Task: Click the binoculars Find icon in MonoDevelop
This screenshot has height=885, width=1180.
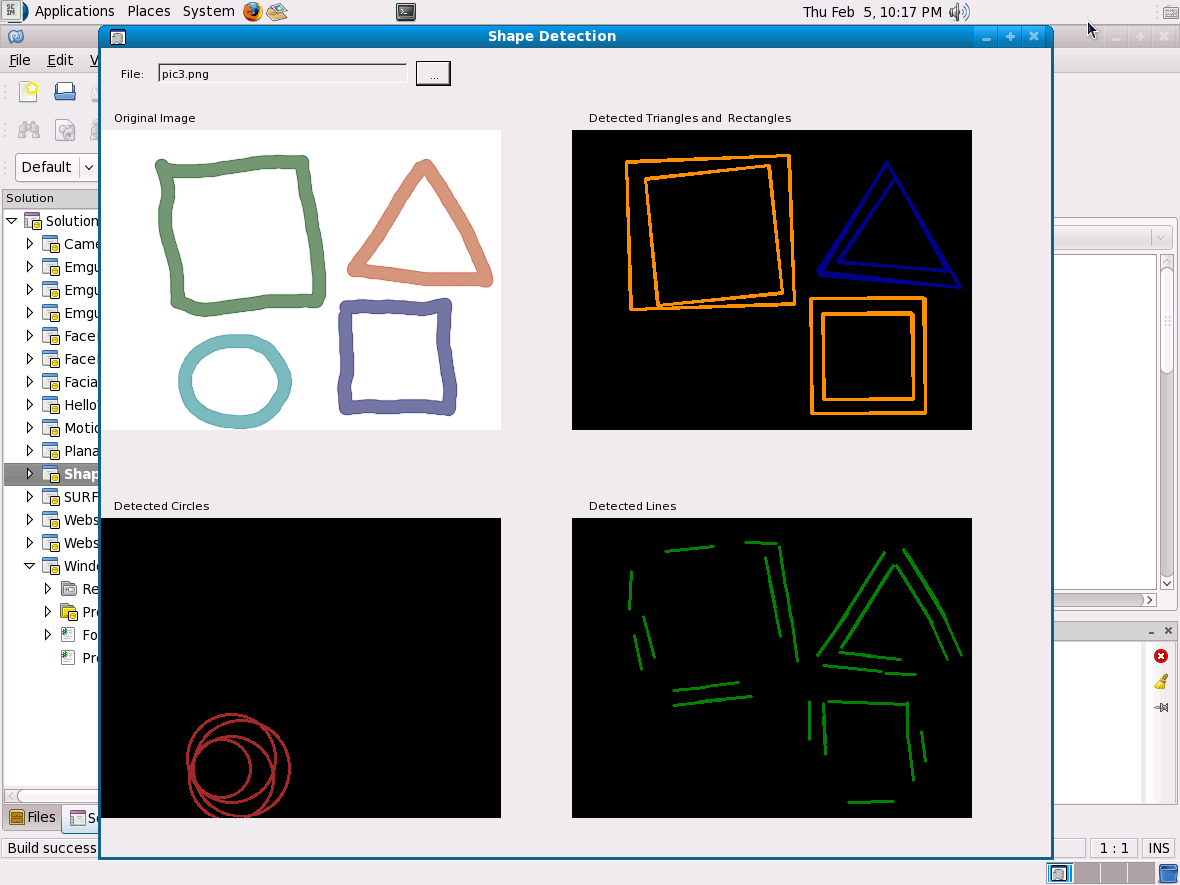Action: pos(29,129)
